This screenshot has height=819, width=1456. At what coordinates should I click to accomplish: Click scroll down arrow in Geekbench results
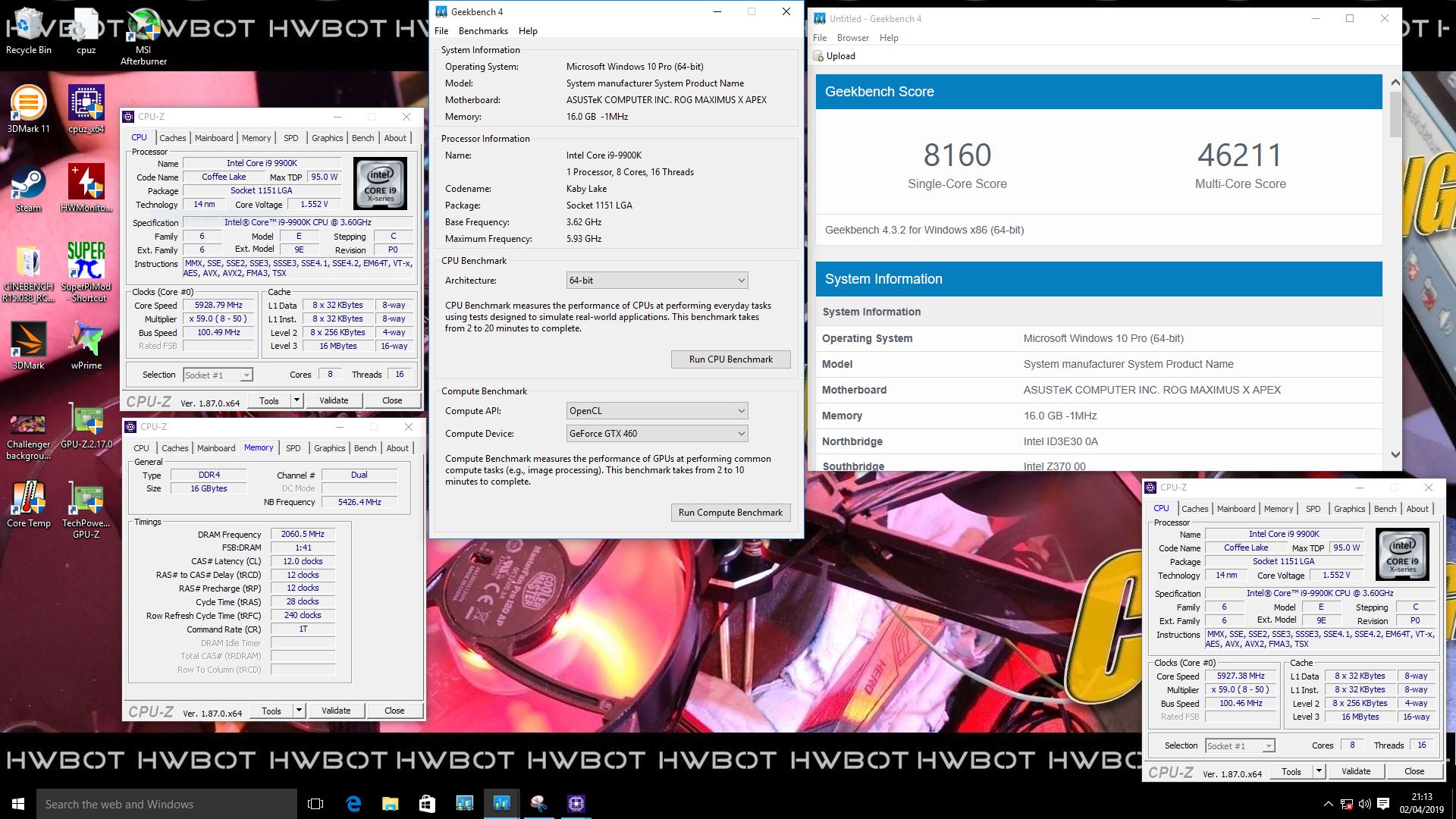pos(1395,455)
